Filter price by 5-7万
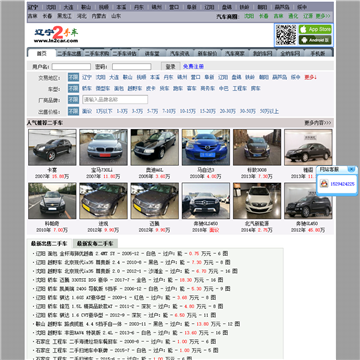The width and height of the screenshot is (360, 360). pos(153,111)
